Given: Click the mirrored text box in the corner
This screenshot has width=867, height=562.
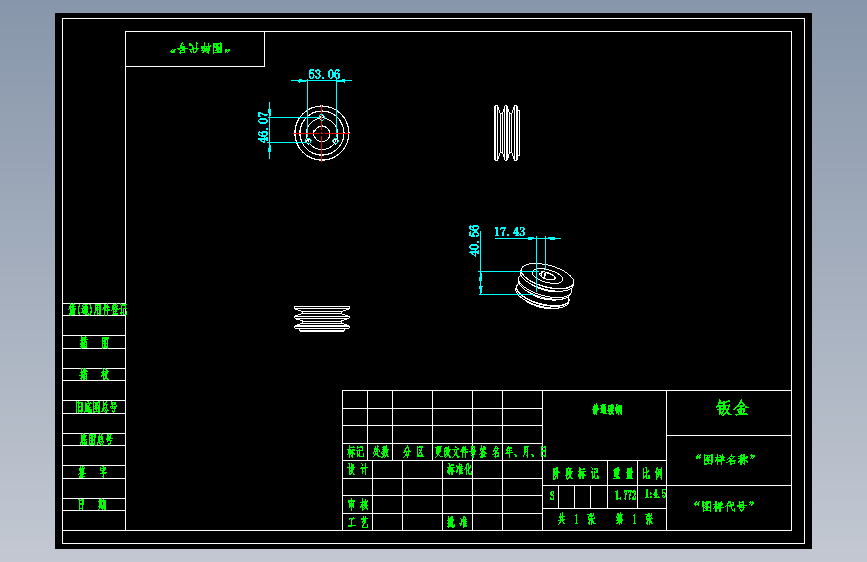Looking at the screenshot, I should click(195, 49).
